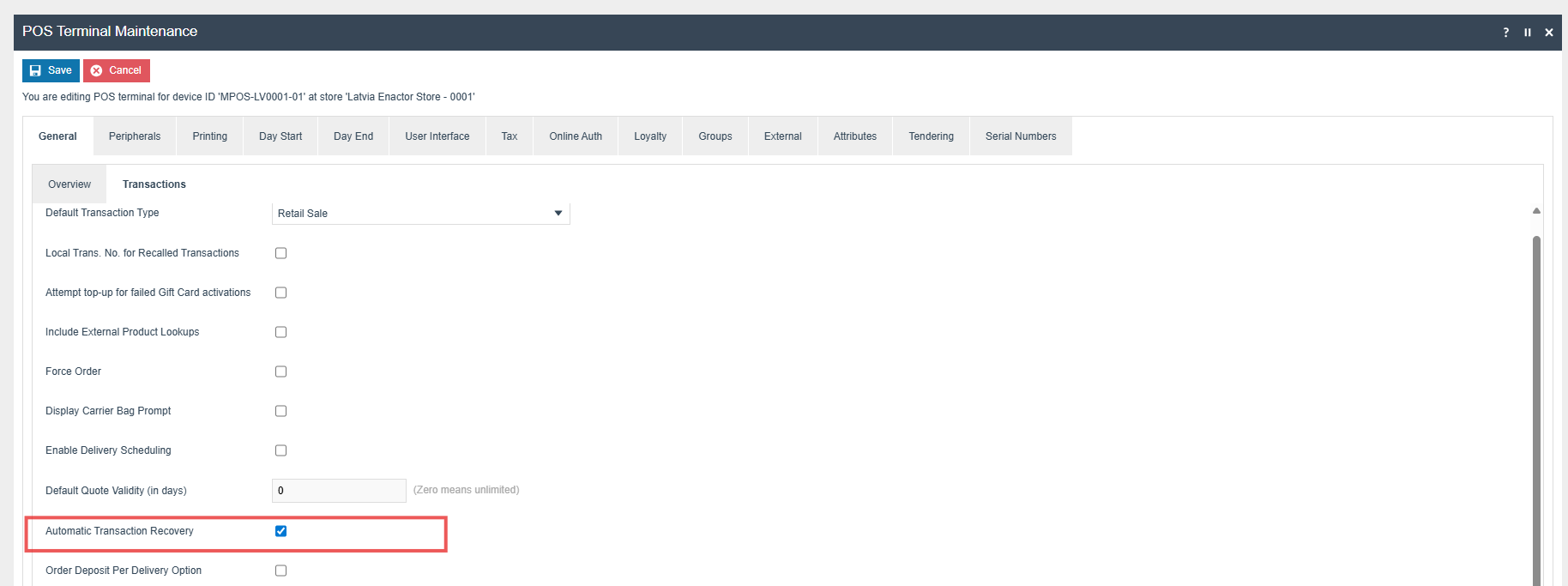Cancel editing the POS terminal
Viewport: 1568px width, 586px height.
117,70
